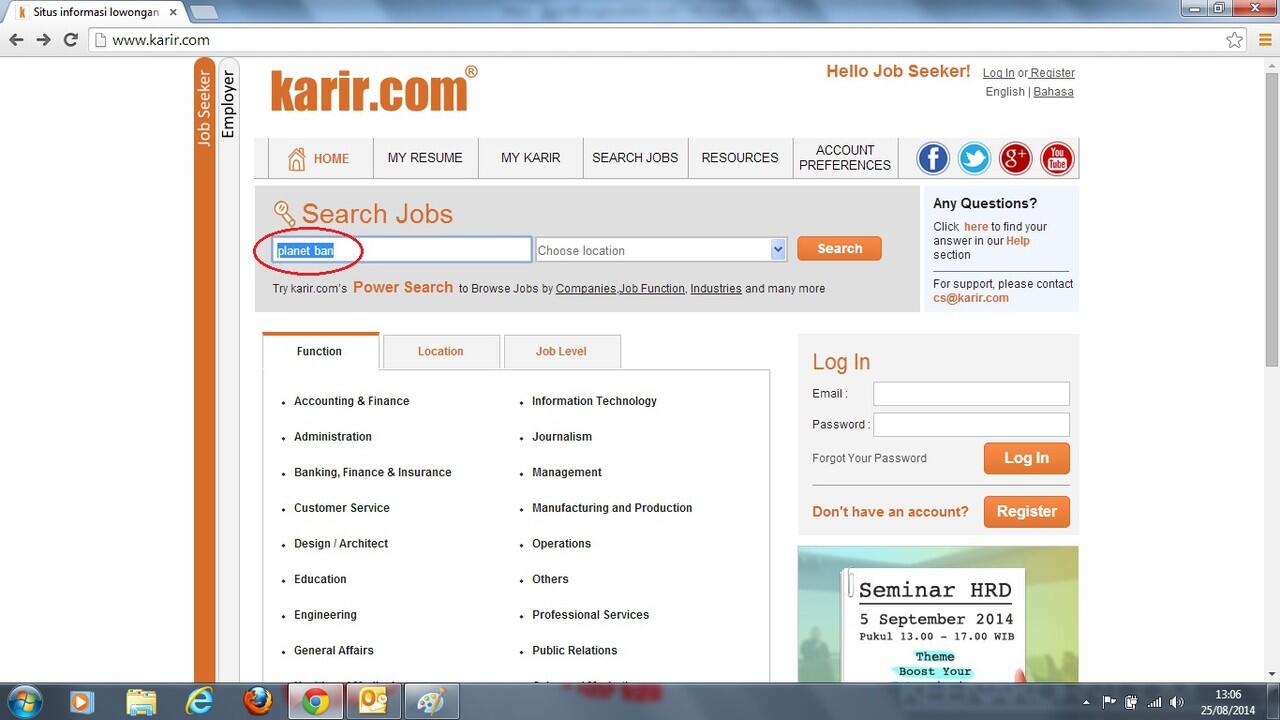This screenshot has height=720, width=1280.
Task: Close the Situs informasi lowongan tab
Action: coord(173,13)
